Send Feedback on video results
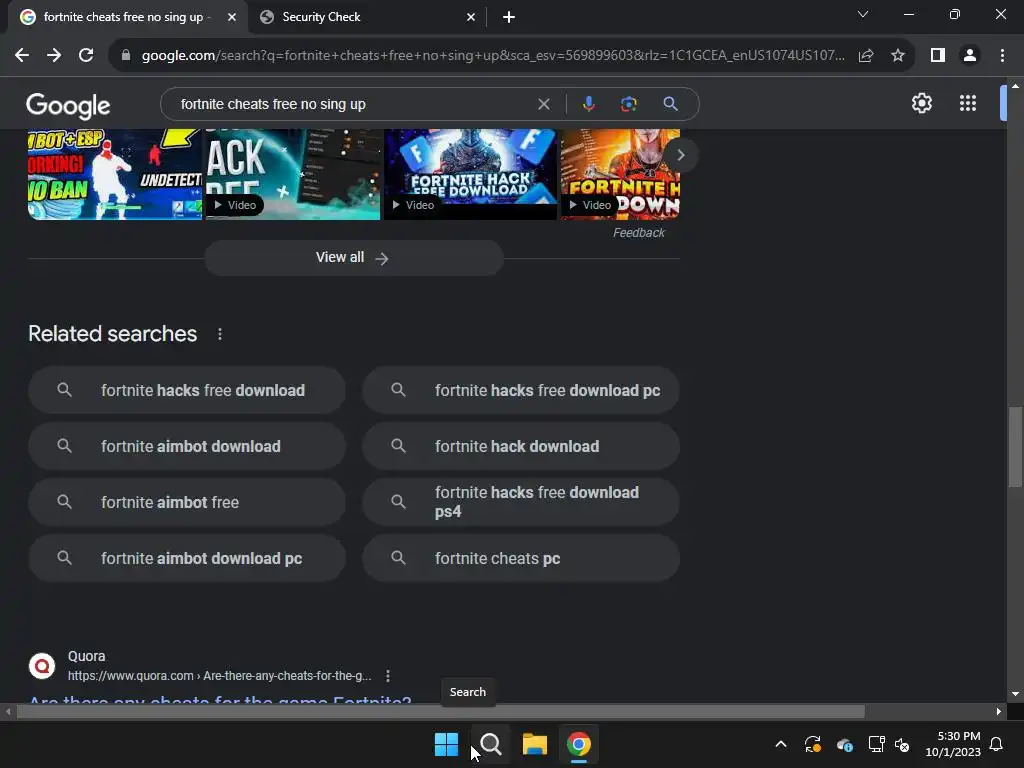 (639, 233)
